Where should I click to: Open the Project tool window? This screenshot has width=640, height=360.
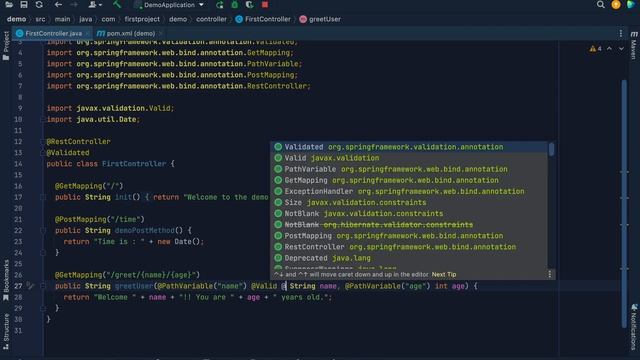click(x=6, y=46)
